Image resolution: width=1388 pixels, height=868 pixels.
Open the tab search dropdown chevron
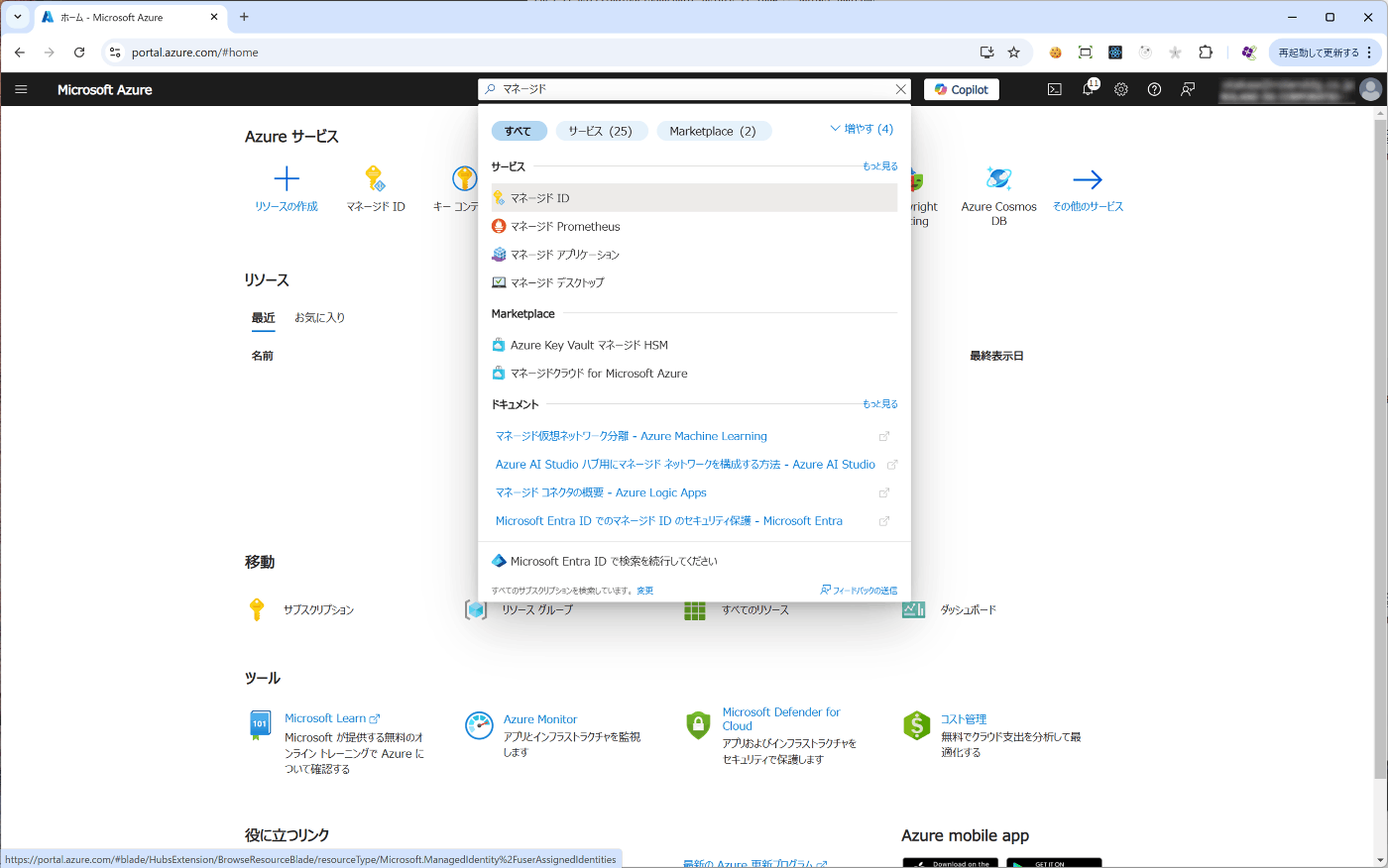click(x=17, y=17)
